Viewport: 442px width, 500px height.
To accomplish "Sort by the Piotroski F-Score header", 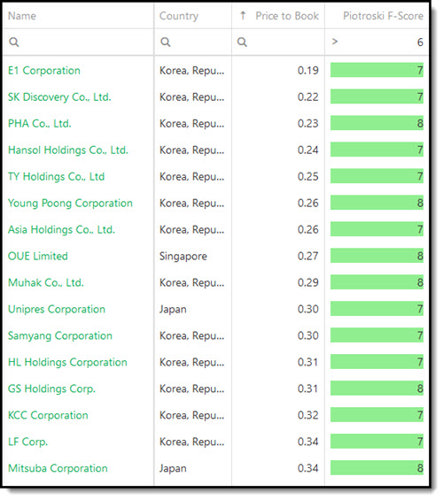I will tap(383, 16).
